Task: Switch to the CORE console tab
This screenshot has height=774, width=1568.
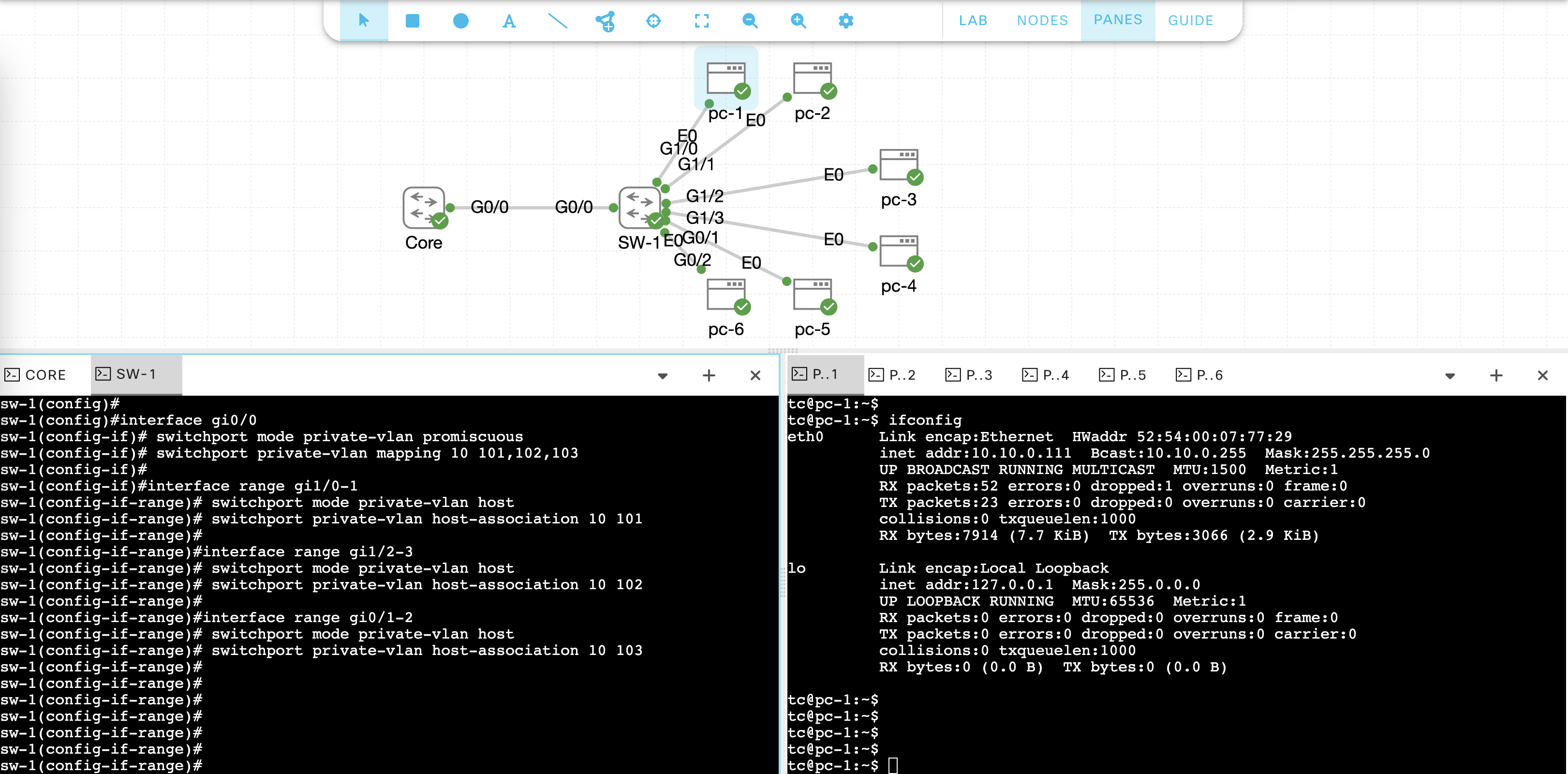Action: 37,374
